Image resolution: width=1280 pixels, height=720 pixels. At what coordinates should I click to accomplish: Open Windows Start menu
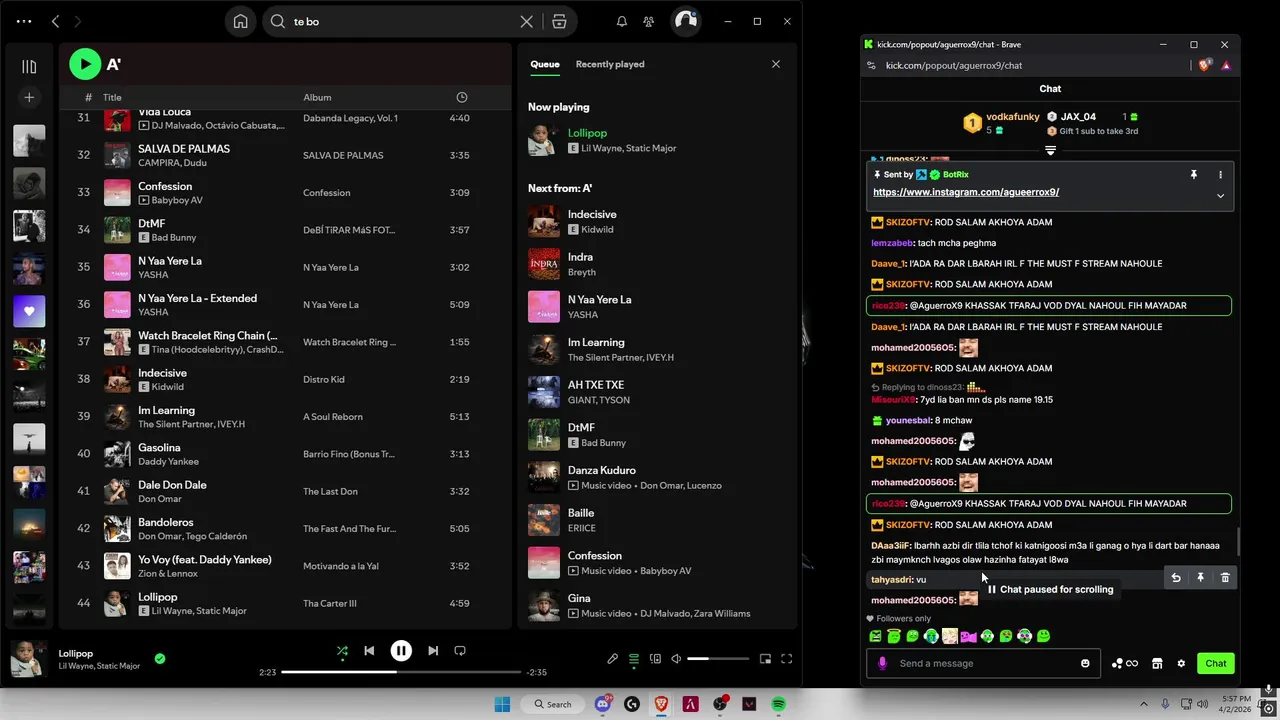502,704
